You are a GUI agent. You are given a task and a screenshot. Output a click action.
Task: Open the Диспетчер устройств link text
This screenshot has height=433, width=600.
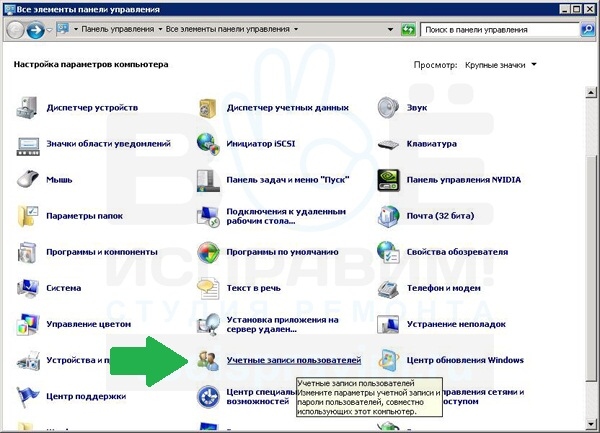(92, 108)
